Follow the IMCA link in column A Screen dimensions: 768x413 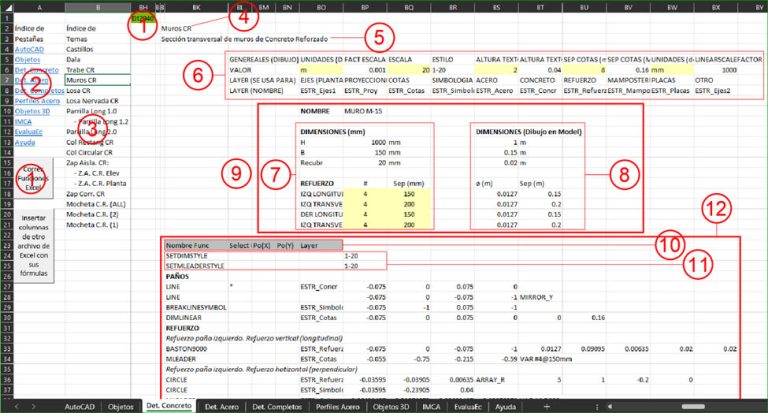pos(23,121)
